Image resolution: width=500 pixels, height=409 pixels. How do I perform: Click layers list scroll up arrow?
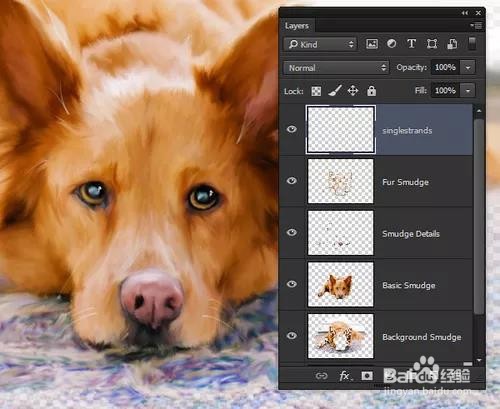click(479, 111)
